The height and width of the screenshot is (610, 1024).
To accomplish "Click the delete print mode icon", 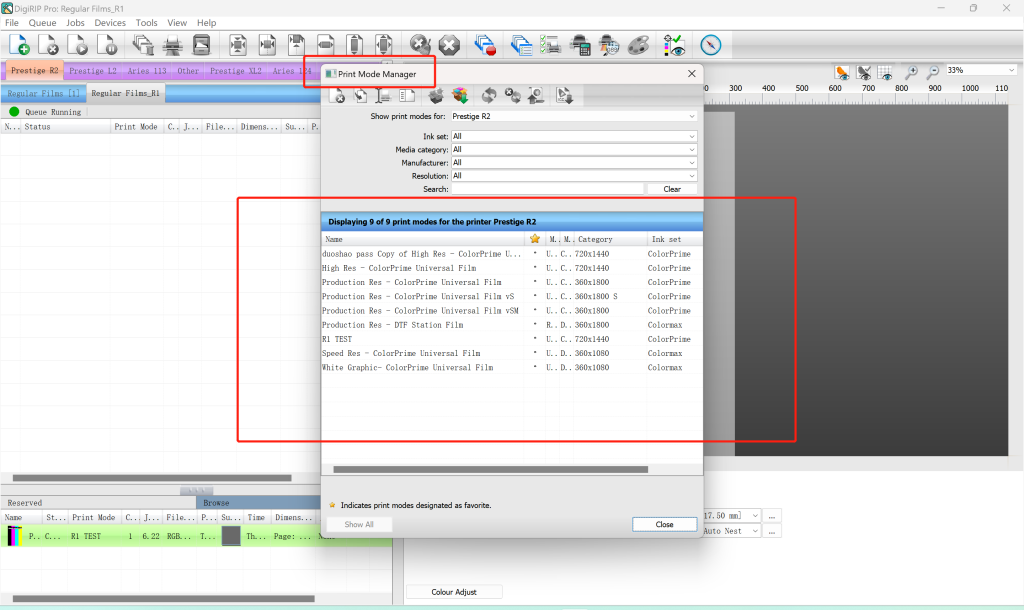I will [339, 96].
